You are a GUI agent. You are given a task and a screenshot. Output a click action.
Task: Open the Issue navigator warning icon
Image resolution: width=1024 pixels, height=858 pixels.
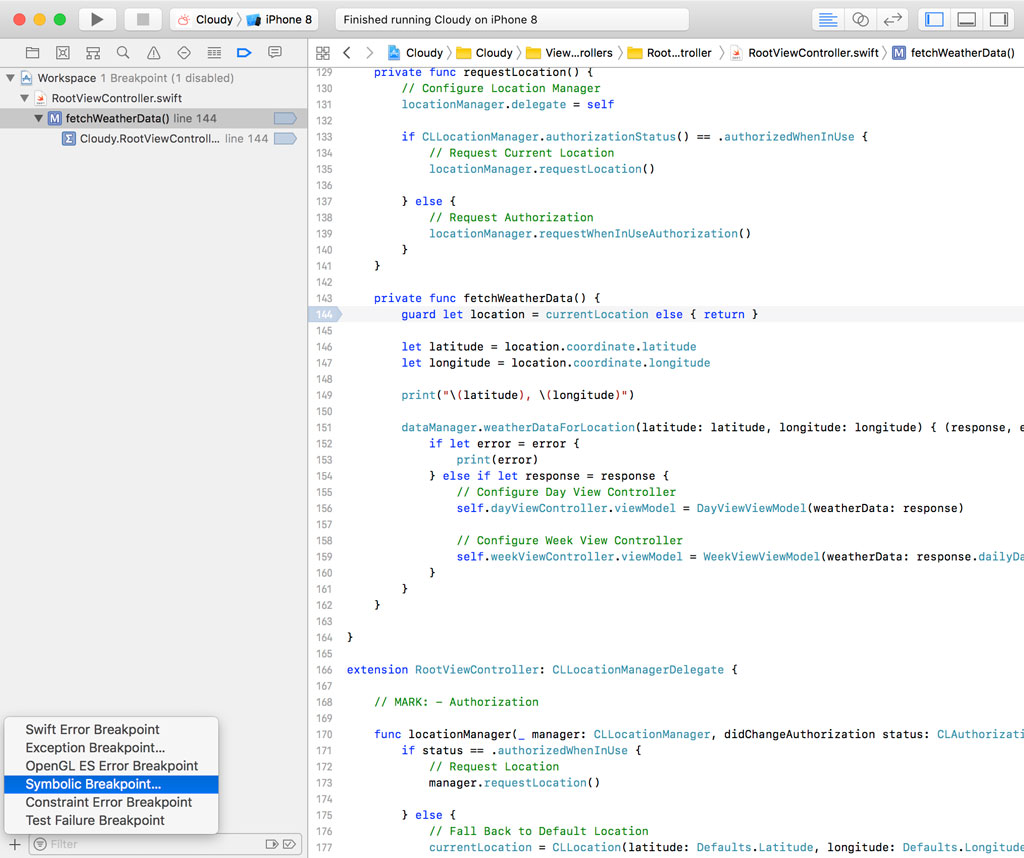[x=123, y=52]
